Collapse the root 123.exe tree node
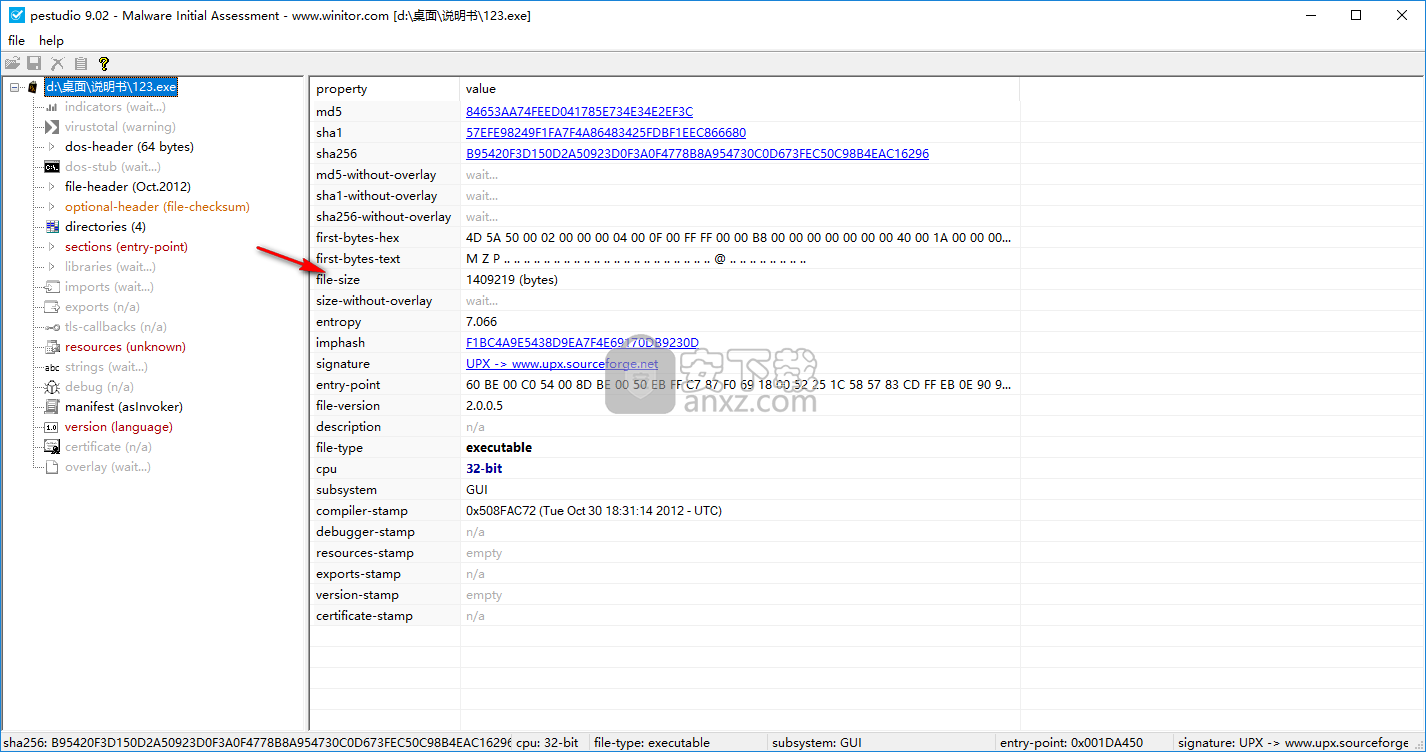 tap(15, 87)
